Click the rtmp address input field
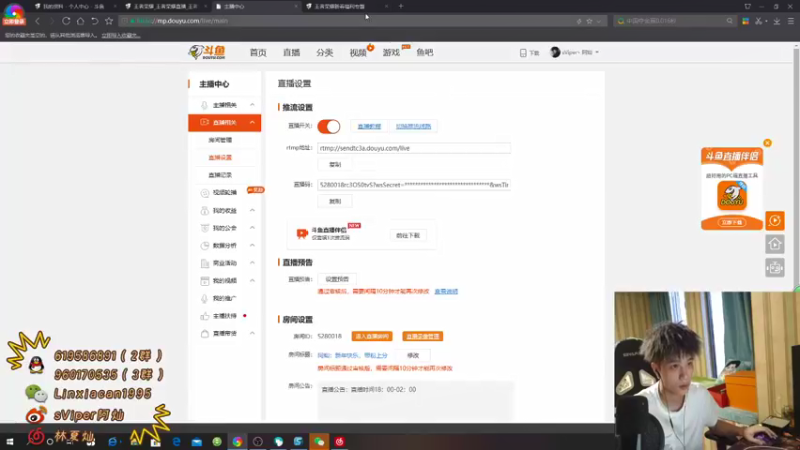The image size is (800, 450). click(x=414, y=148)
